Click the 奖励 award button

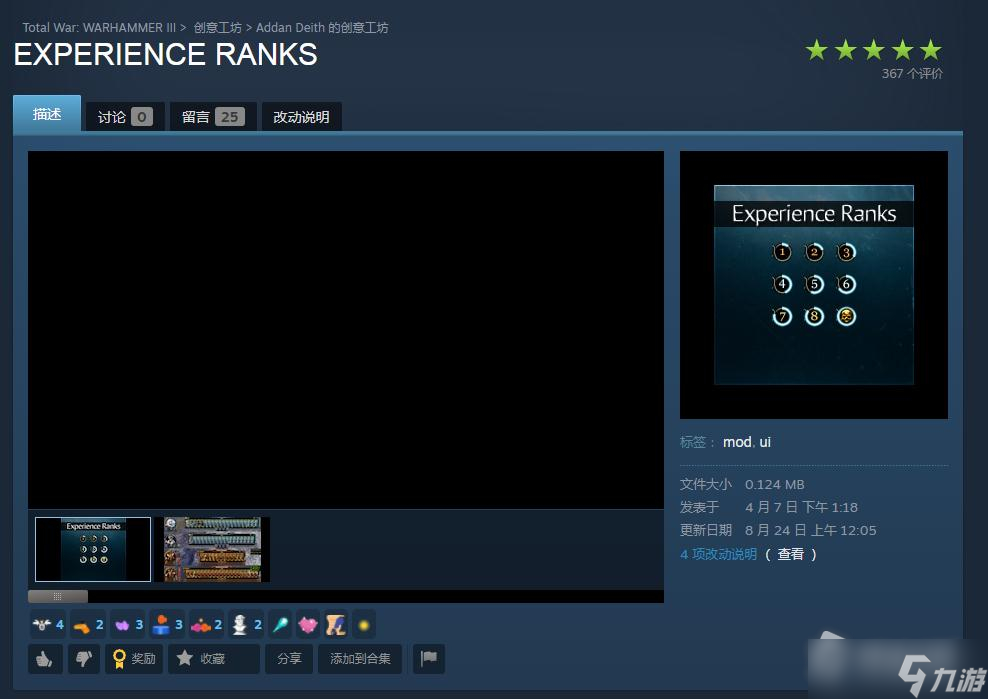coord(134,659)
